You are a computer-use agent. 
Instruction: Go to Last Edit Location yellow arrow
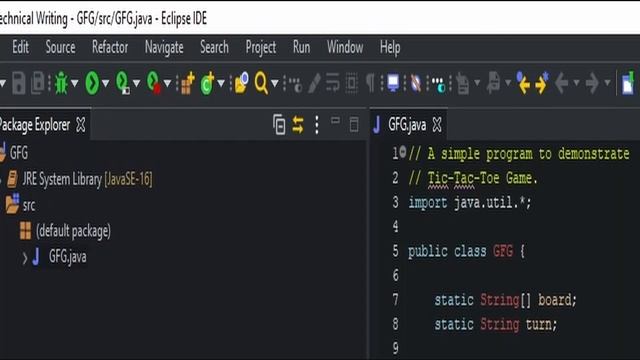523,83
